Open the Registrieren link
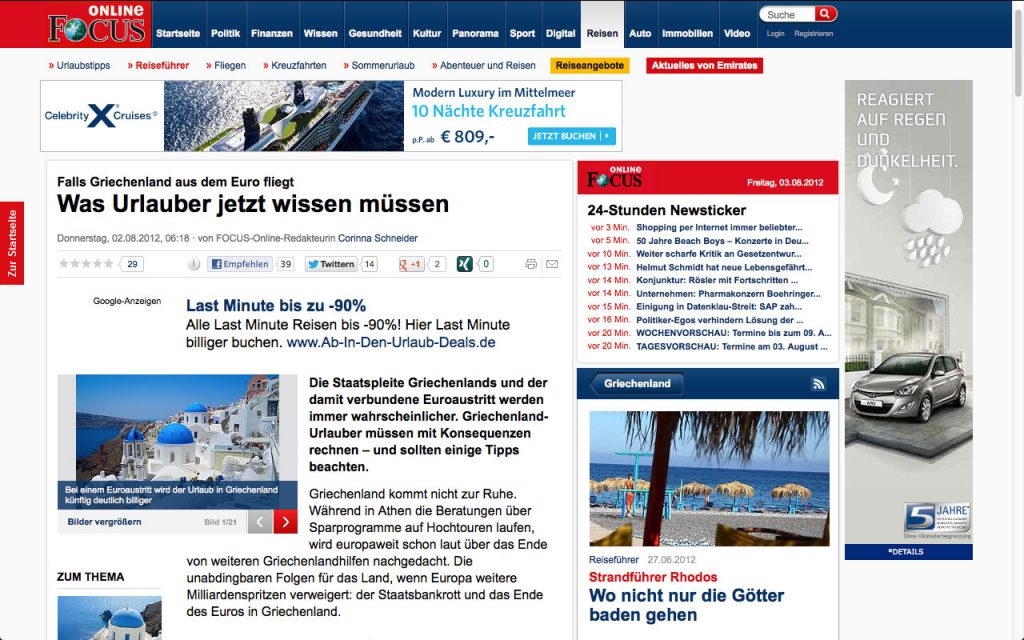 tap(813, 33)
